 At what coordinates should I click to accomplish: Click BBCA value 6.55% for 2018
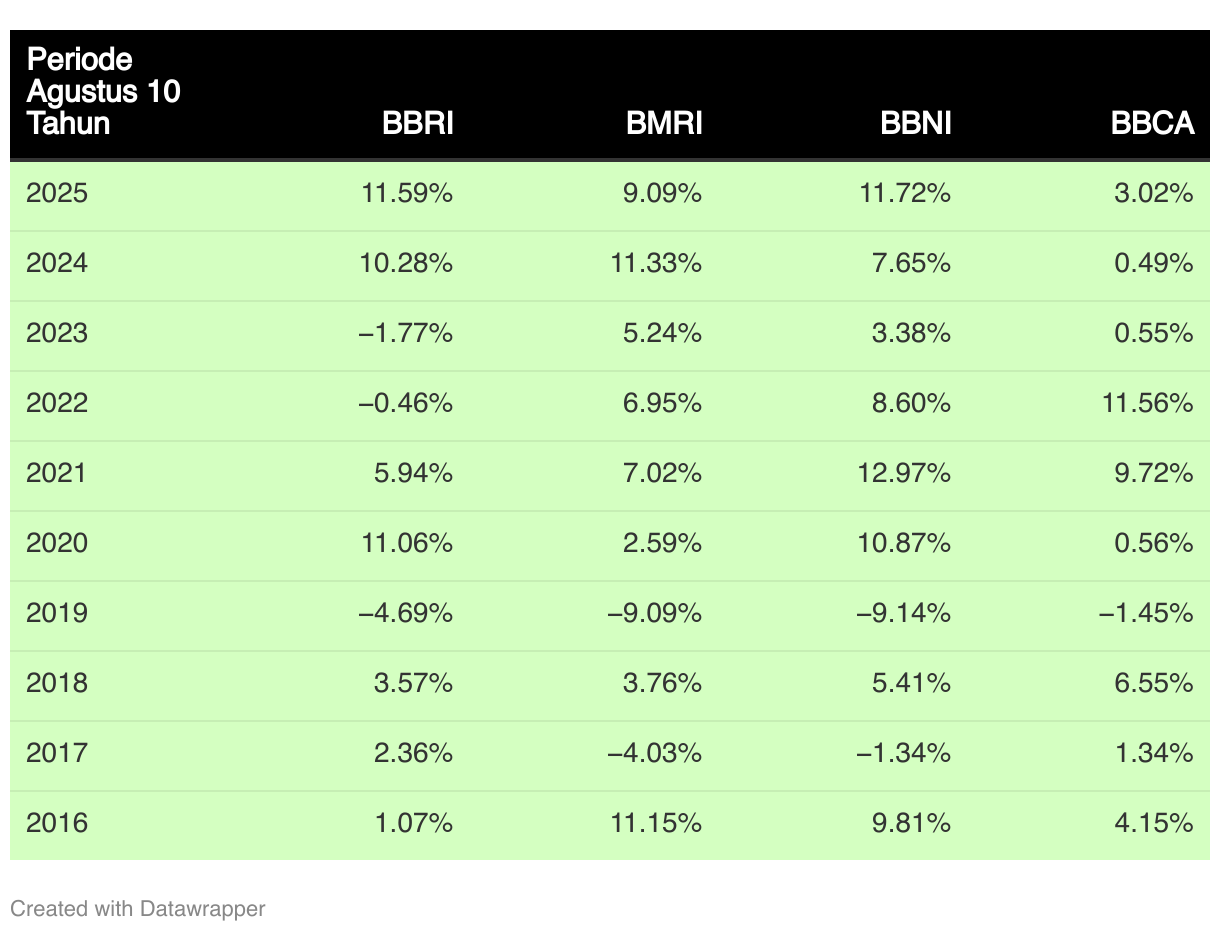pyautogui.click(x=1154, y=683)
